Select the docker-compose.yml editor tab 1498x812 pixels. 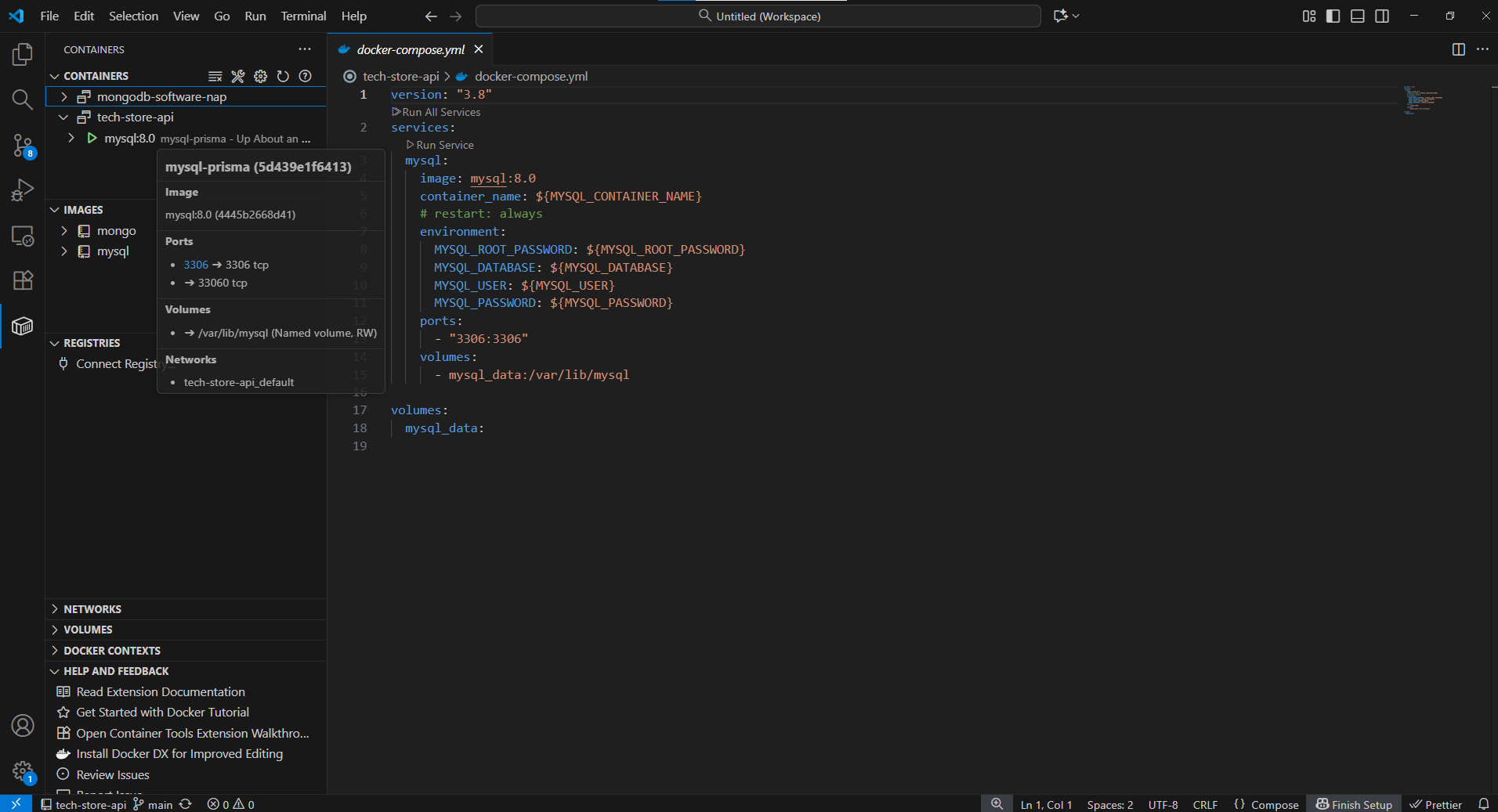410,49
